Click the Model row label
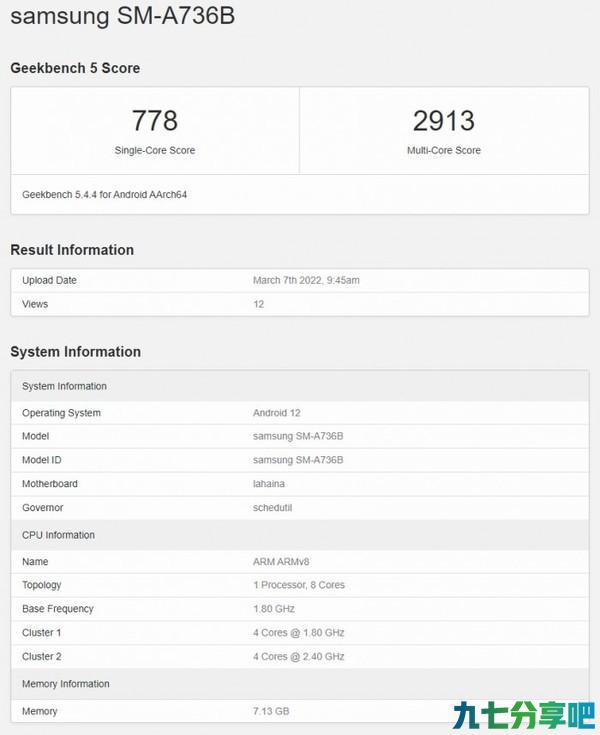 [36, 436]
